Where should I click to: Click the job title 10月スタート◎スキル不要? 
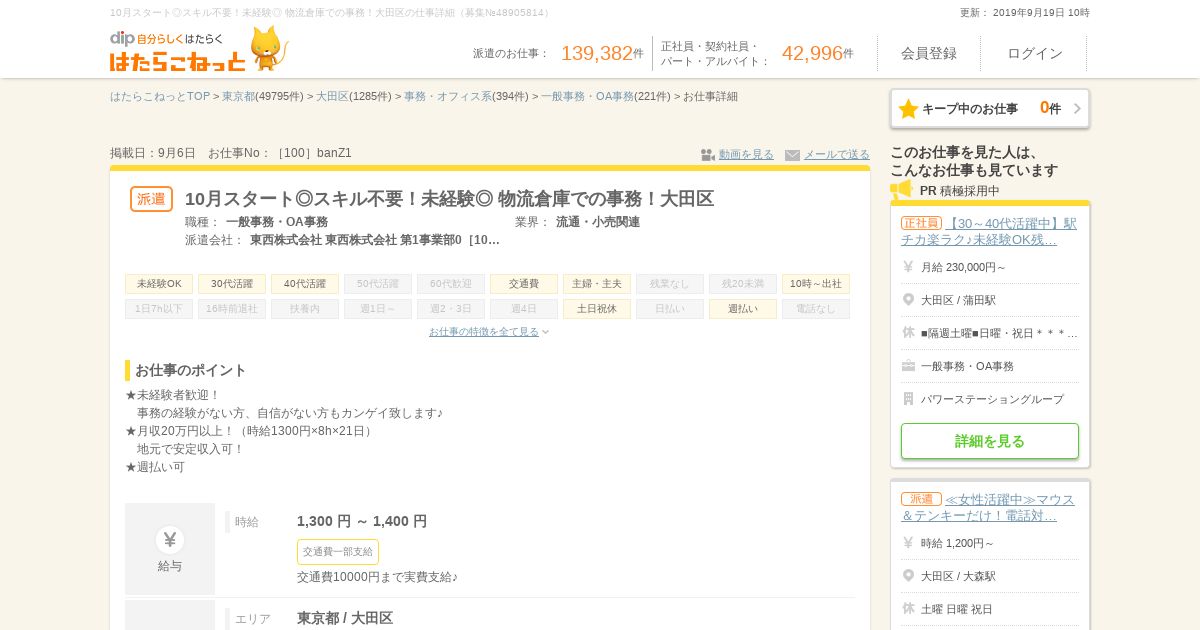pos(449,199)
